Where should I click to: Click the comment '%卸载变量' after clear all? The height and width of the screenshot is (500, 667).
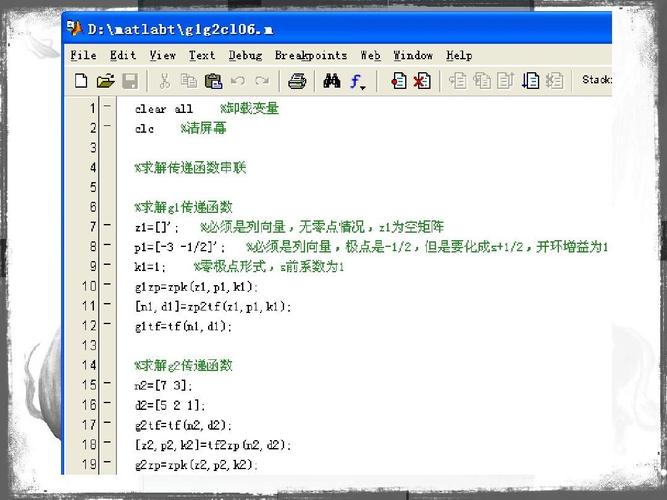click(249, 109)
